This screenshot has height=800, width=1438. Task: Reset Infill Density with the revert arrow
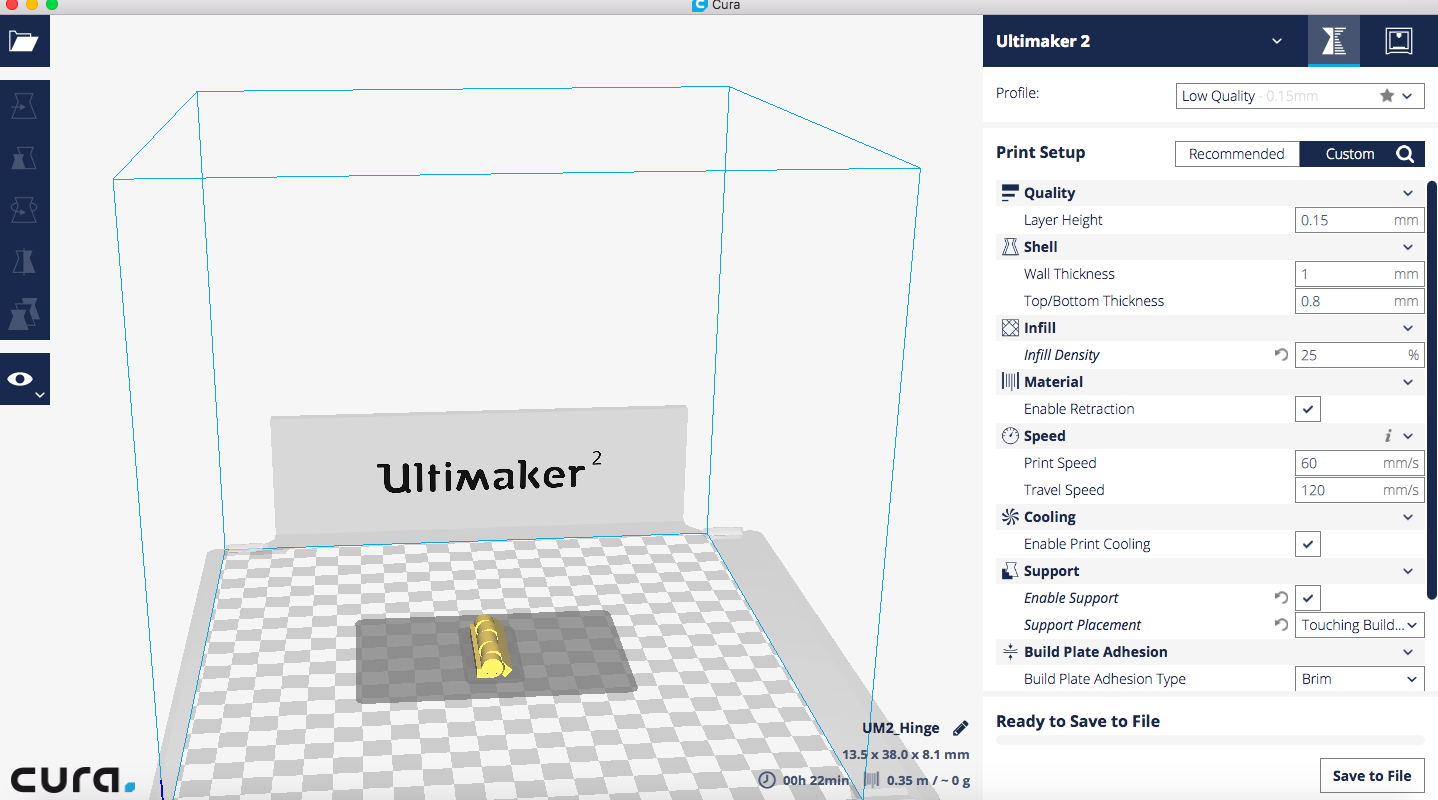coord(1281,354)
